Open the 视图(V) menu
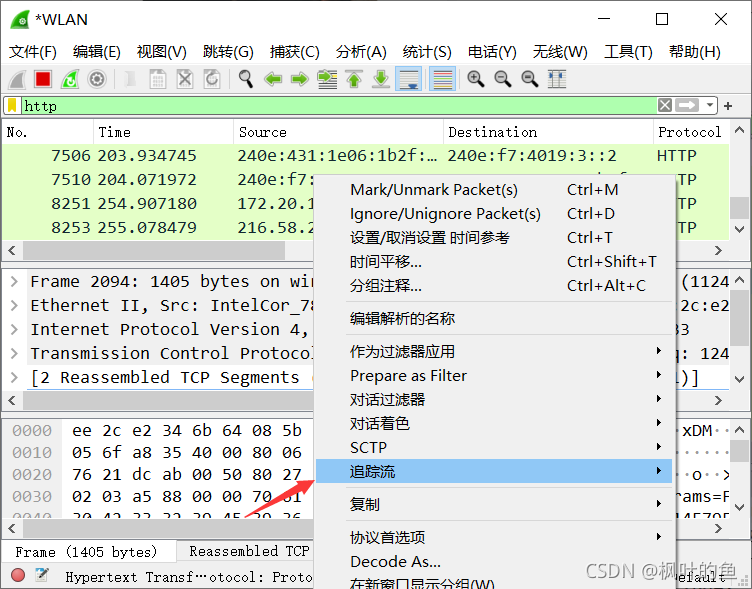 (x=161, y=52)
